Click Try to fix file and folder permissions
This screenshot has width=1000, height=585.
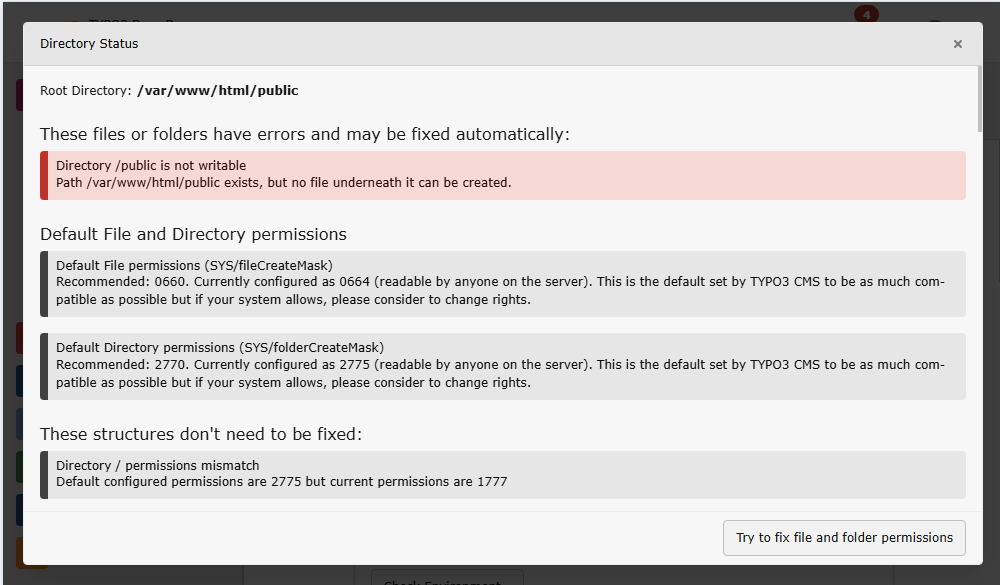pyautogui.click(x=844, y=538)
